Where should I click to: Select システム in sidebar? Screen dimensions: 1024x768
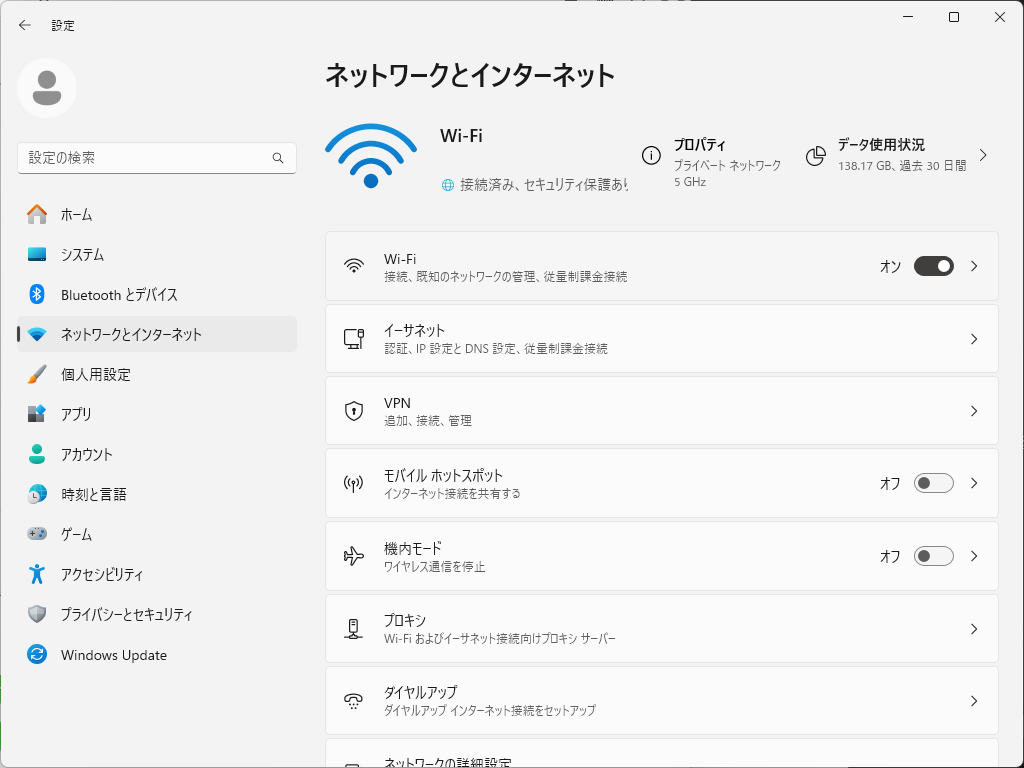[157, 255]
